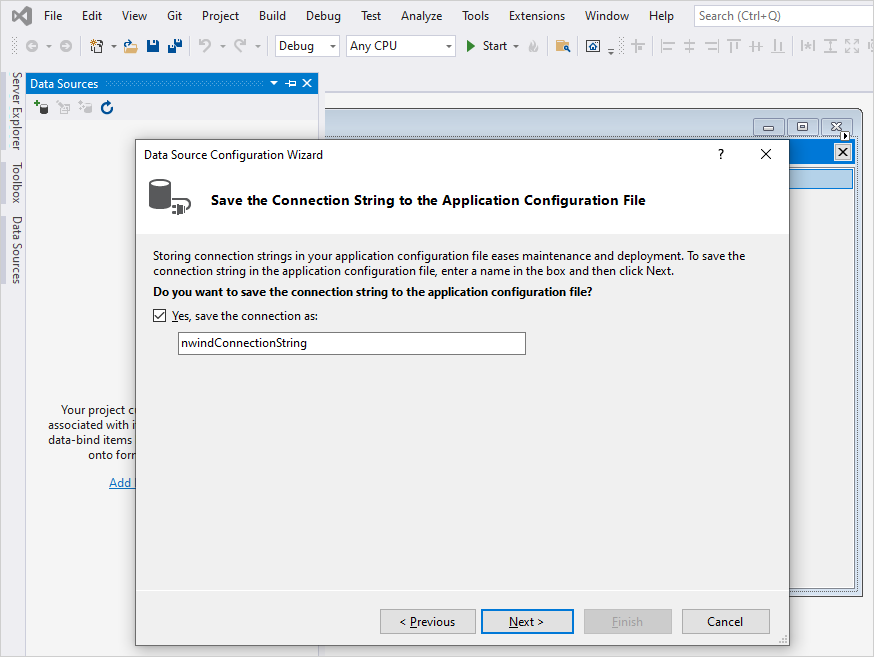Open the Debug configuration dropdown

pos(308,46)
